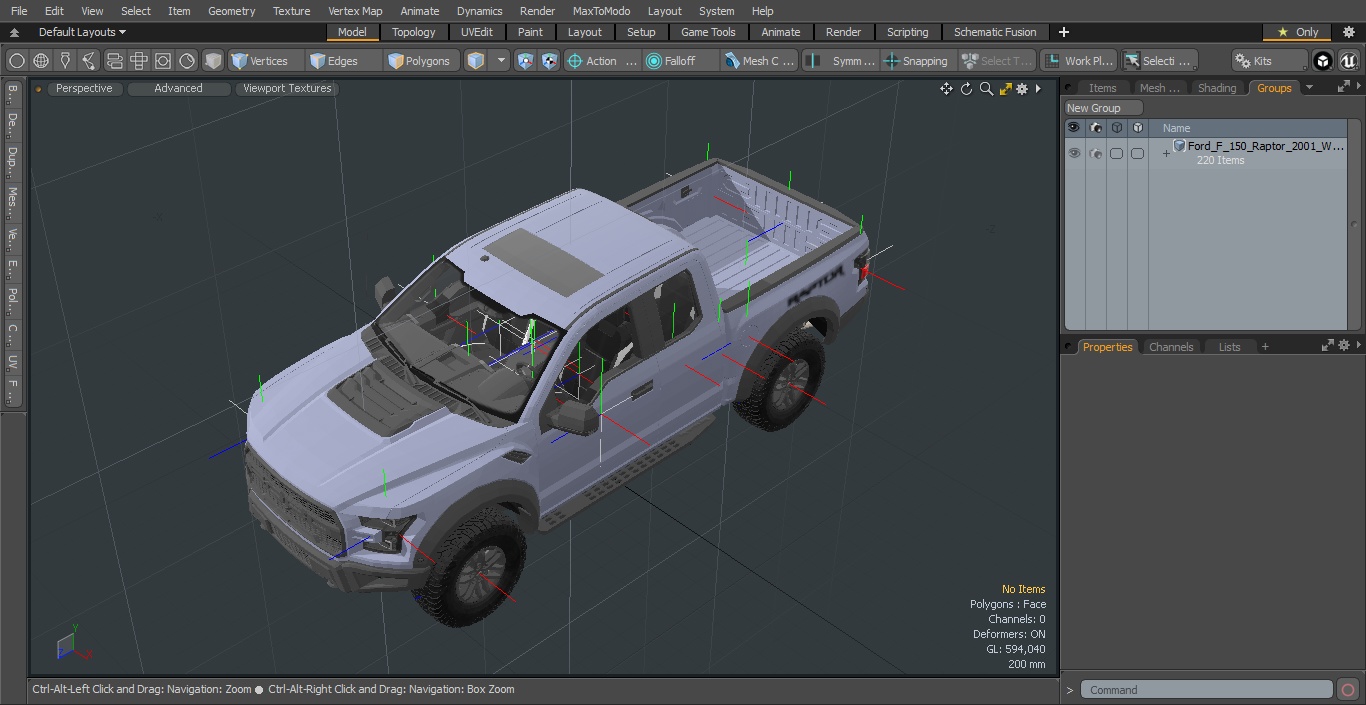Click the cross-shaped box primitive icon
Screen dimensions: 1366x705
click(139, 61)
